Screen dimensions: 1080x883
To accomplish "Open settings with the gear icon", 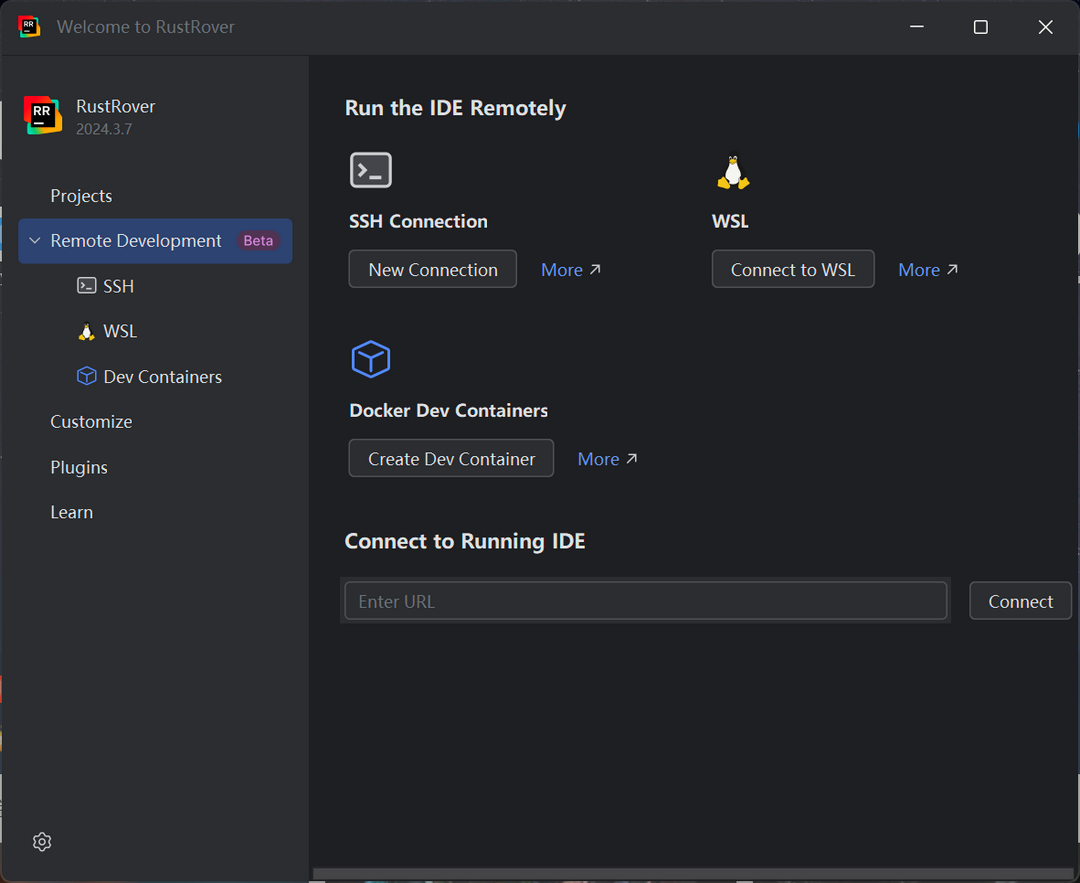I will pyautogui.click(x=42, y=842).
